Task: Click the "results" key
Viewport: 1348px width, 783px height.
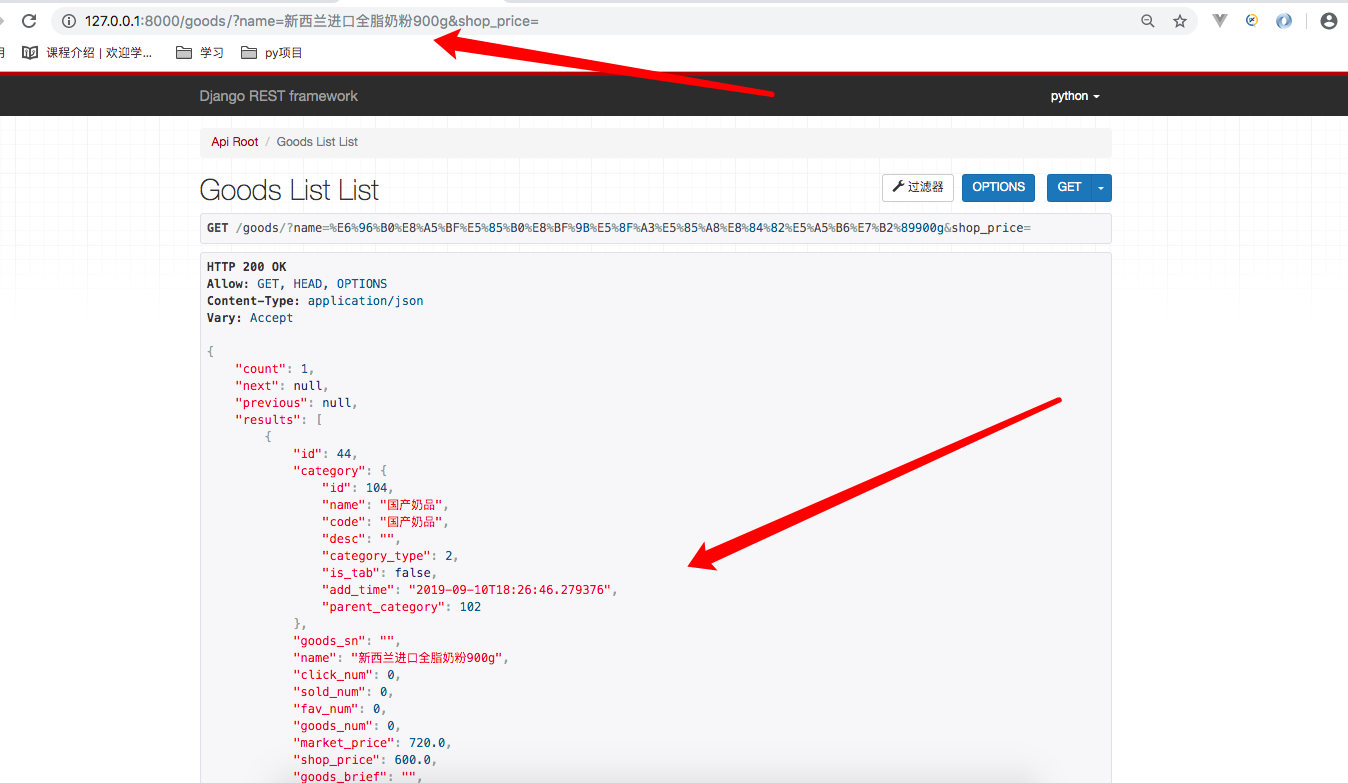Action: [x=268, y=420]
